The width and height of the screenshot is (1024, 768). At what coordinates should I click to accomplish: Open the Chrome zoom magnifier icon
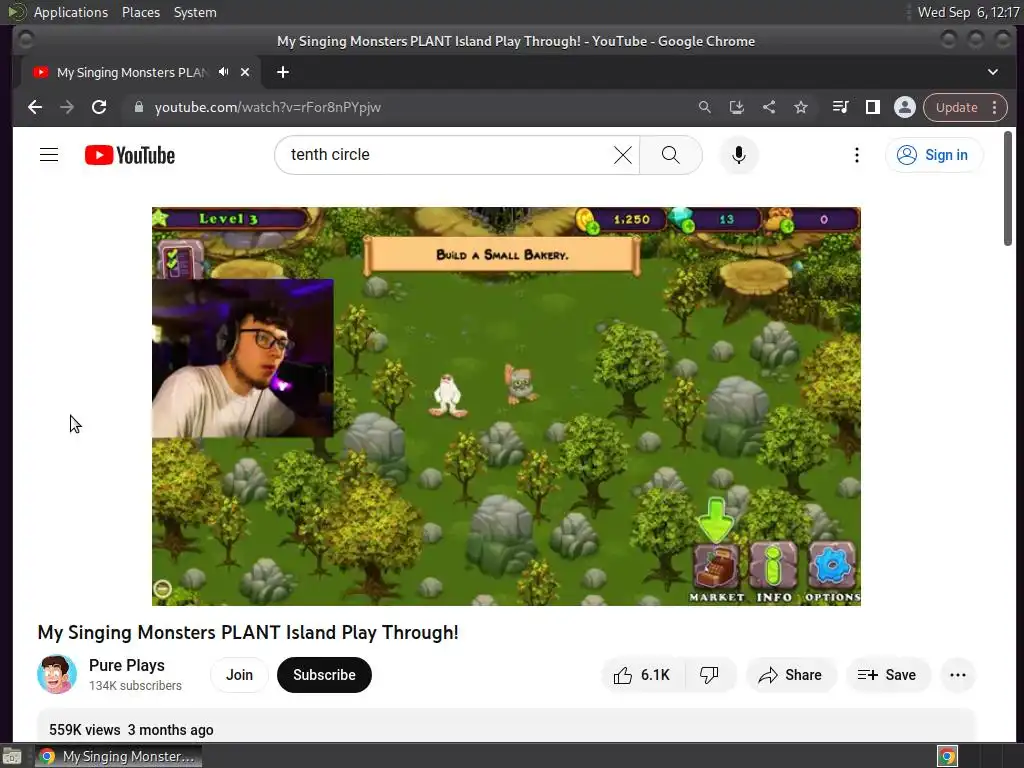[x=705, y=107]
